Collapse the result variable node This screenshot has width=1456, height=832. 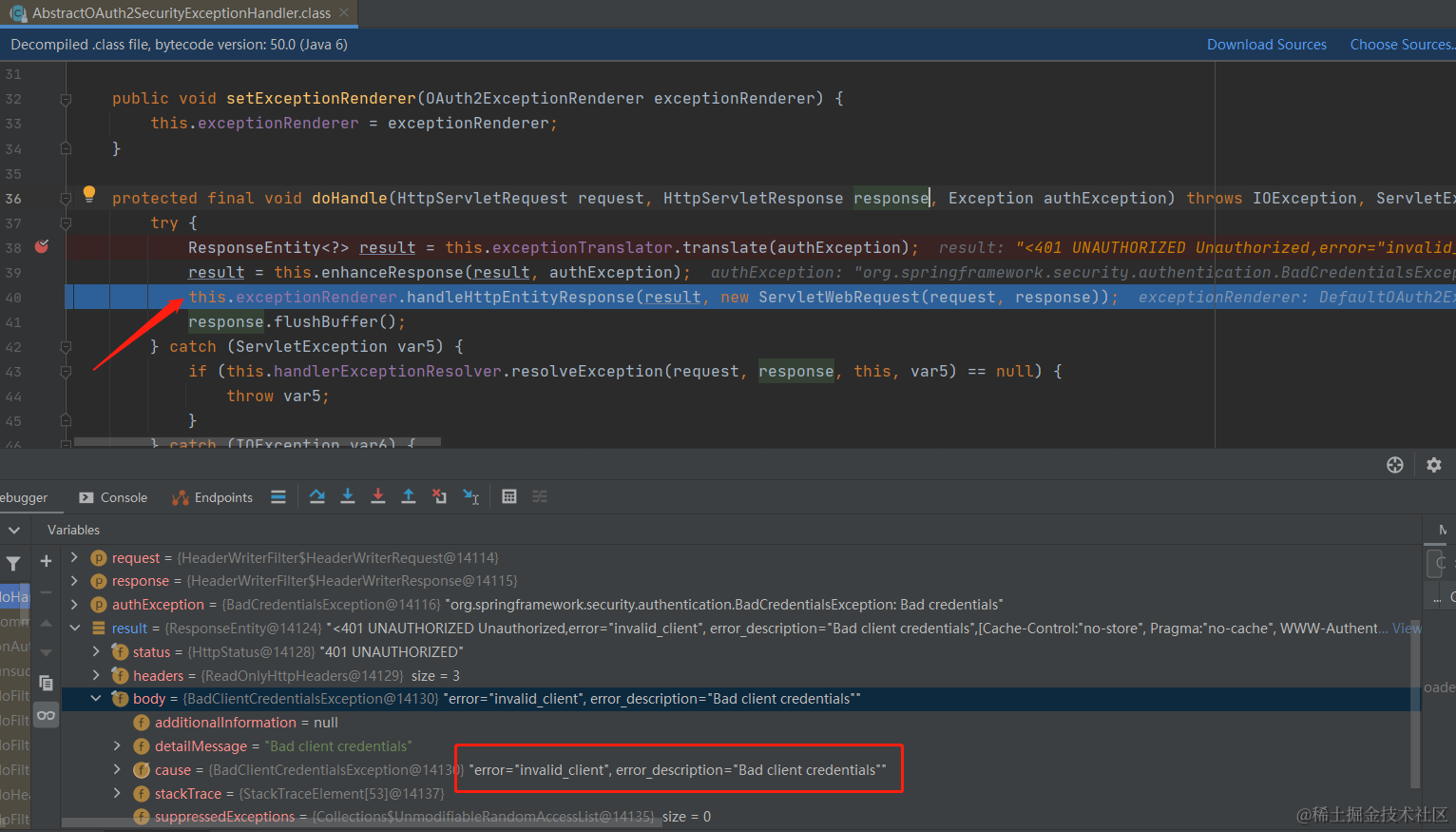[x=74, y=628]
